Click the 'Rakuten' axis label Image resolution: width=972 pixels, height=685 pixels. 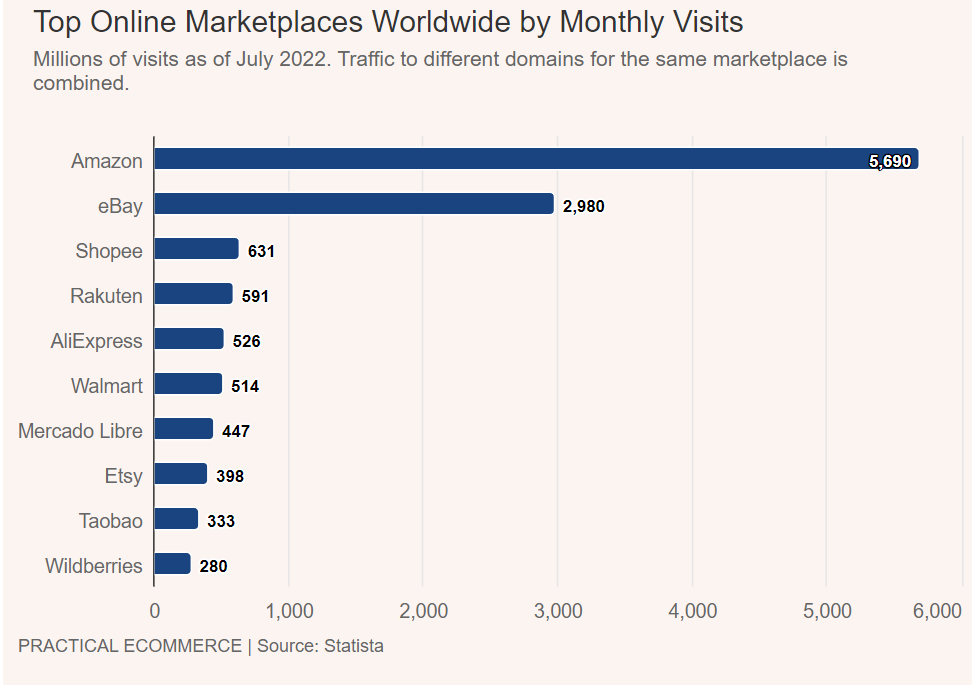pos(107,296)
